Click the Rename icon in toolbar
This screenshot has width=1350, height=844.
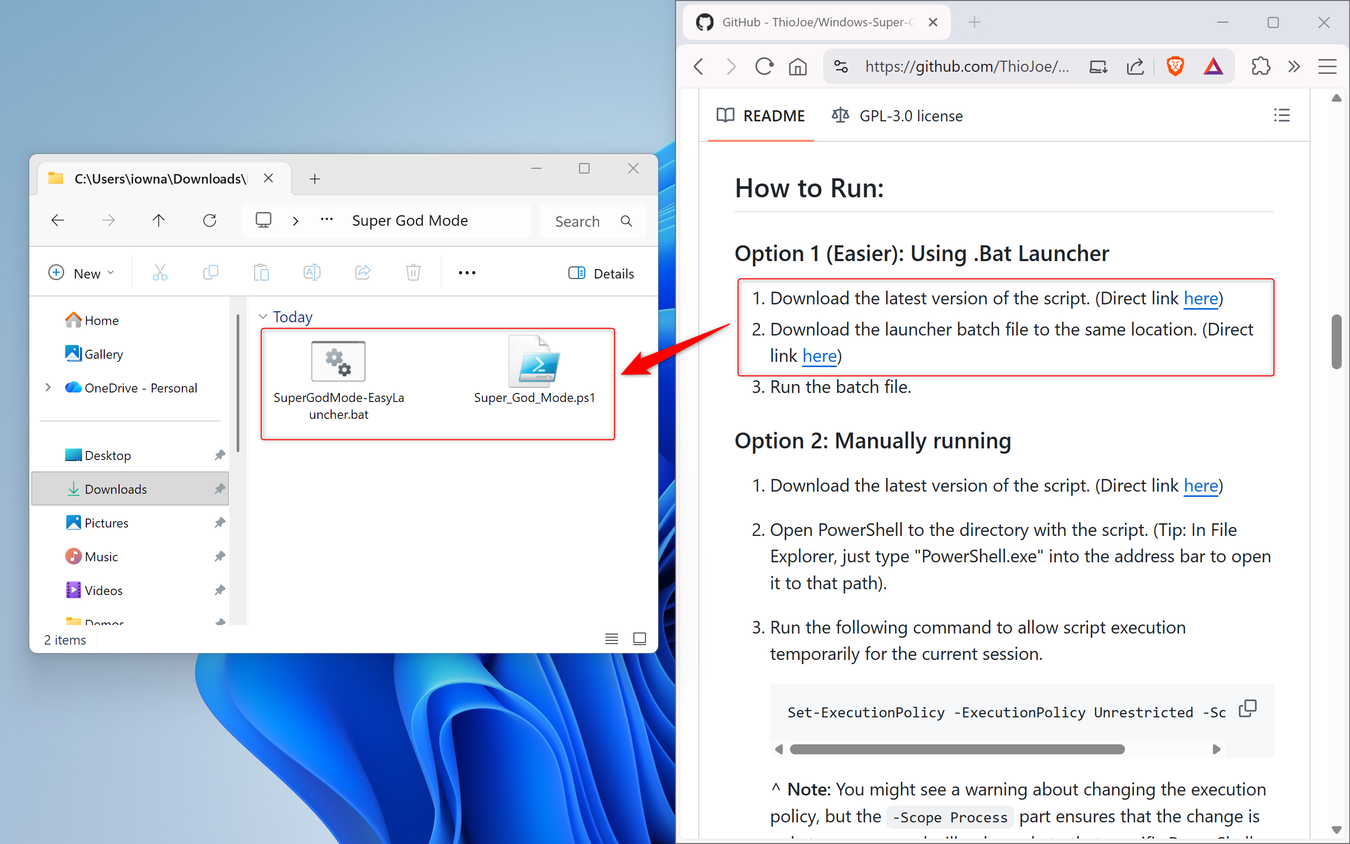312,273
